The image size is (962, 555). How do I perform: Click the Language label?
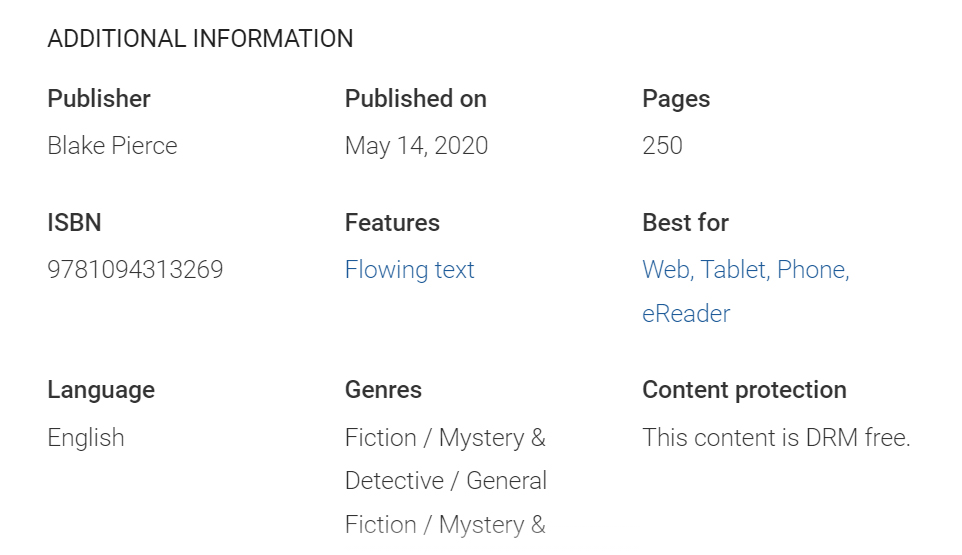tap(101, 390)
